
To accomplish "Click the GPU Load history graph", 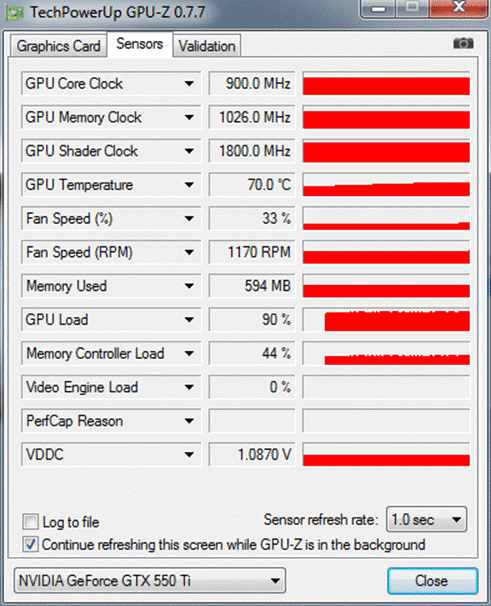I will [386, 320].
